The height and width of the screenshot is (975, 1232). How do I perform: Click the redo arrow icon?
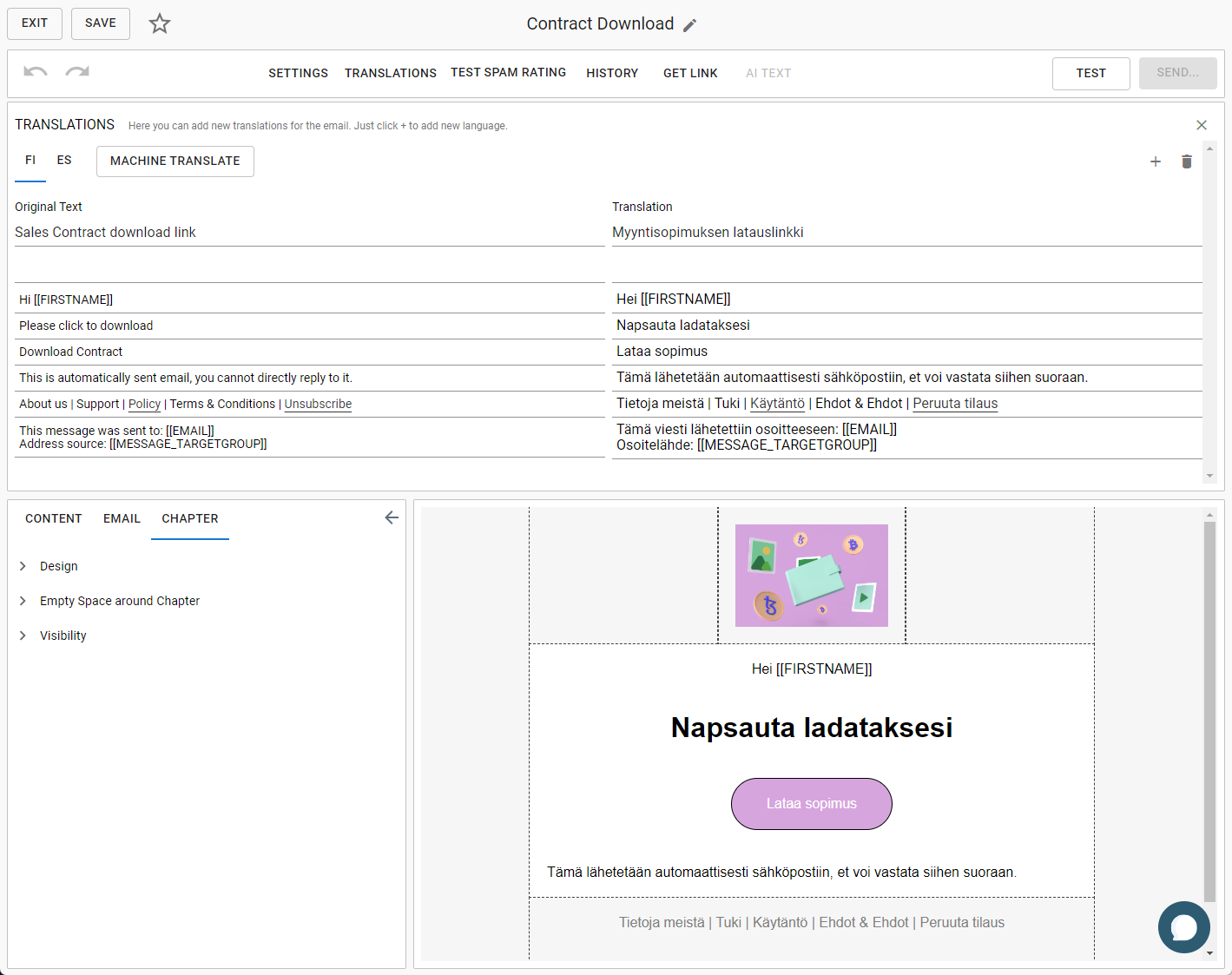77,72
